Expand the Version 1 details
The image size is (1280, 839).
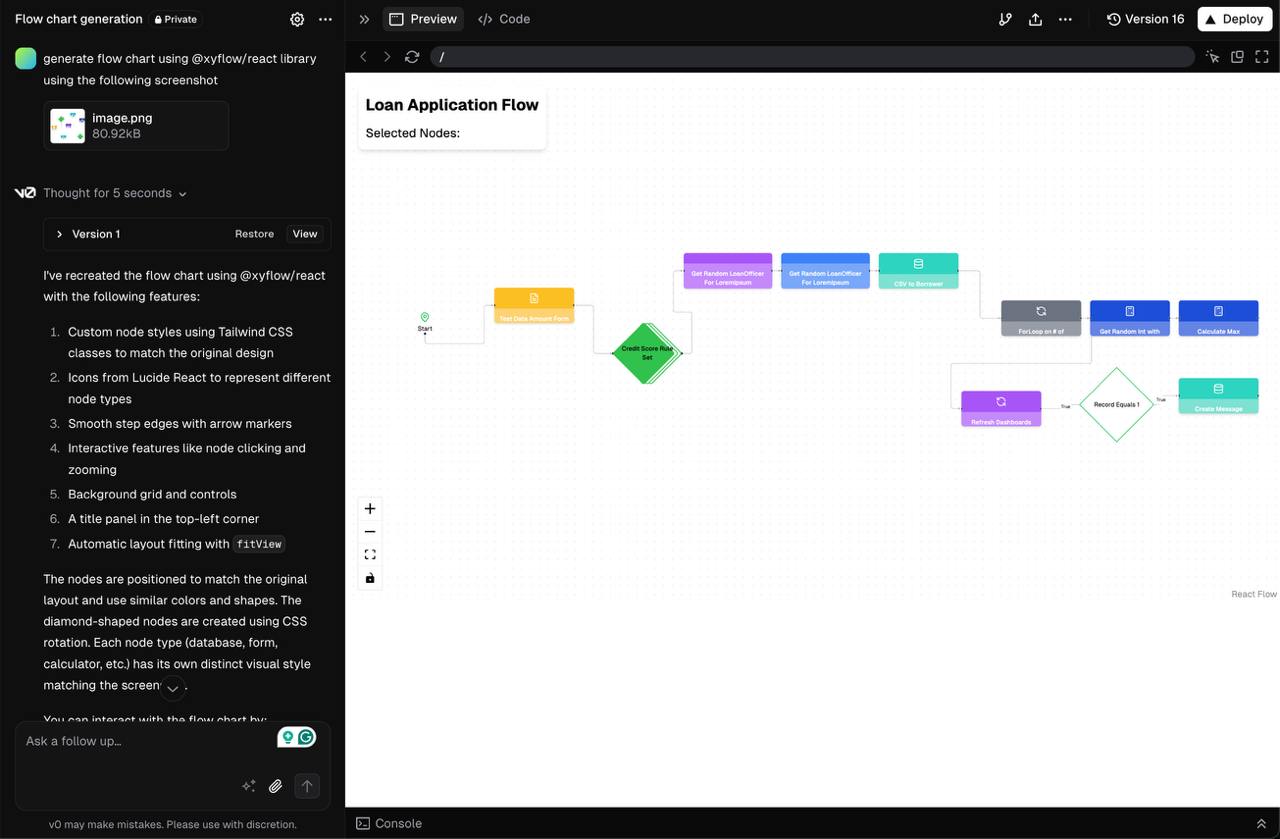point(60,234)
